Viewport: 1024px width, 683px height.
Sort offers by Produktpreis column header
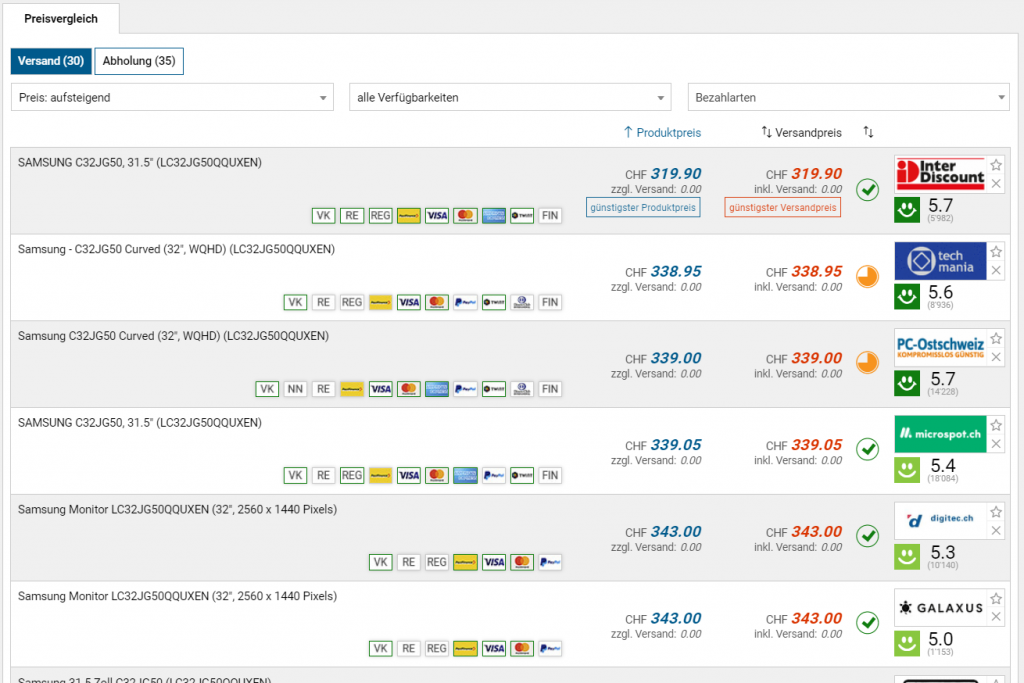(x=662, y=132)
